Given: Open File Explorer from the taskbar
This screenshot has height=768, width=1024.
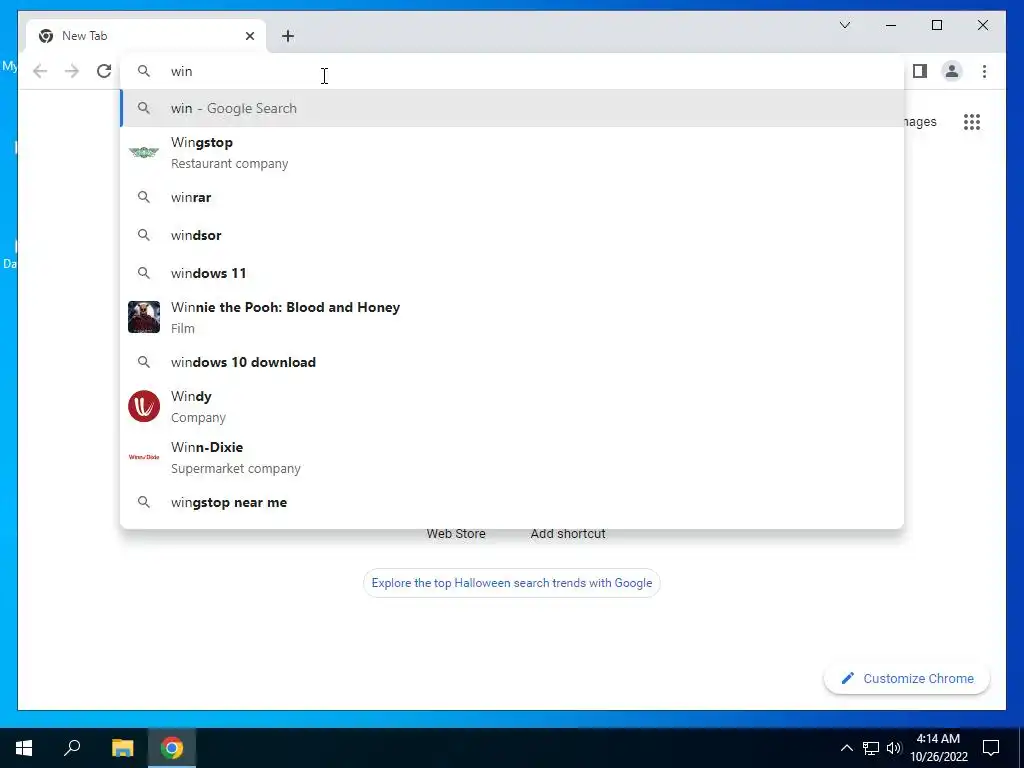Looking at the screenshot, I should tap(122, 748).
